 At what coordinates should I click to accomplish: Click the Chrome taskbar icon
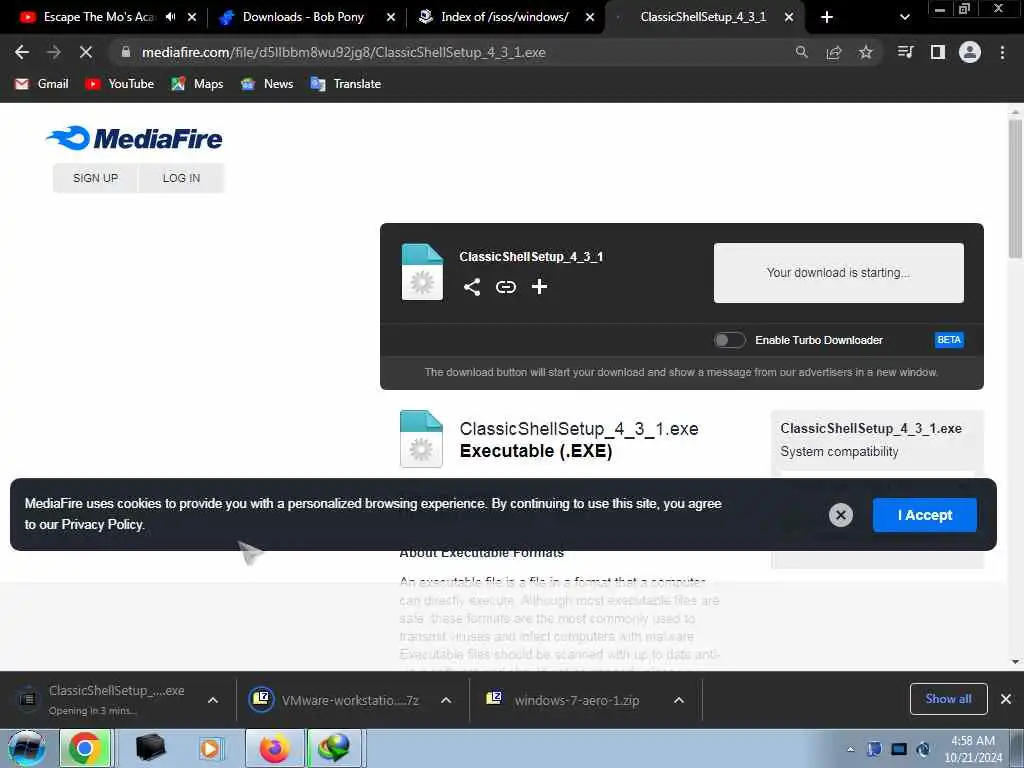coord(86,748)
